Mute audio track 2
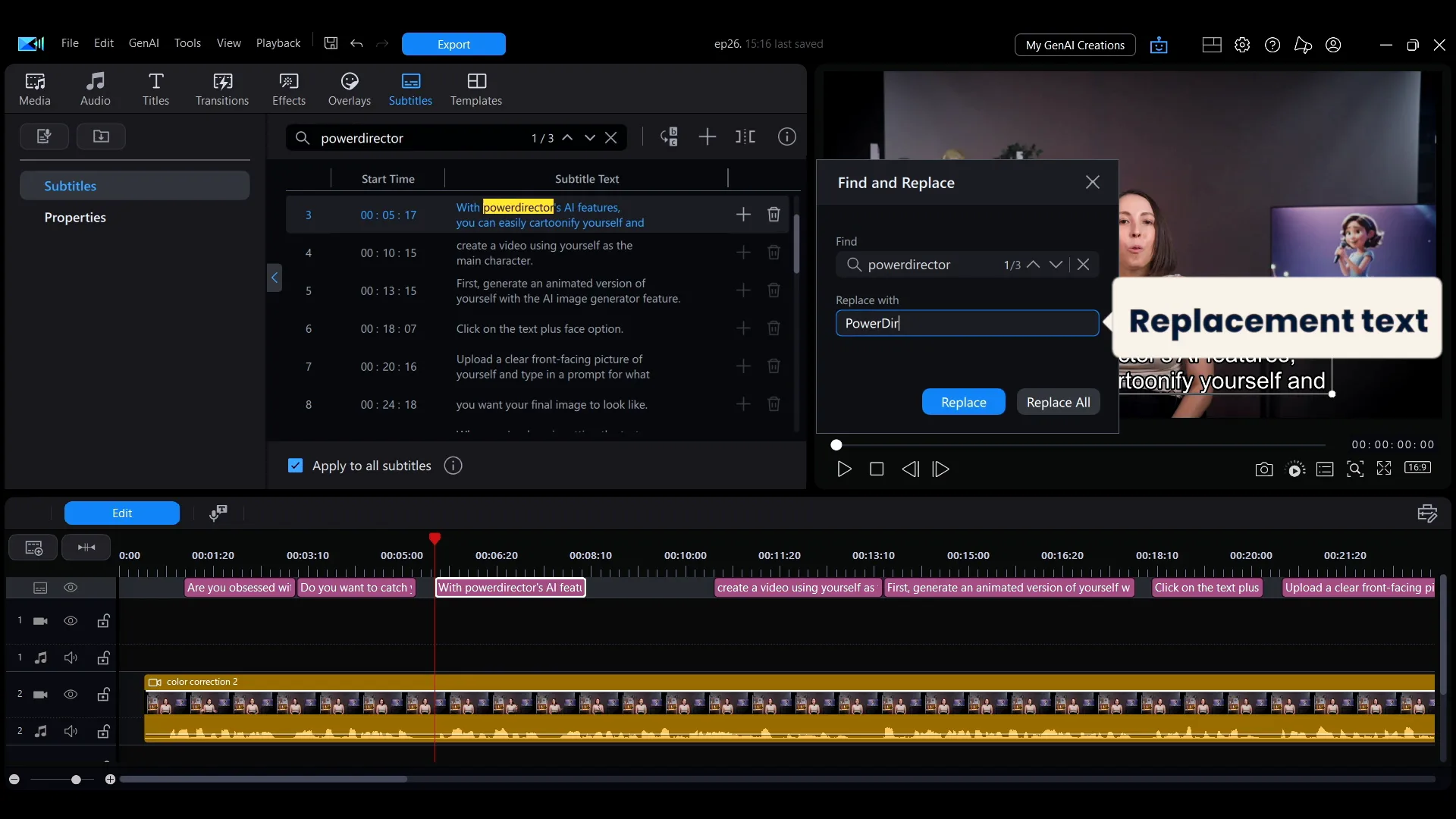 (x=71, y=731)
